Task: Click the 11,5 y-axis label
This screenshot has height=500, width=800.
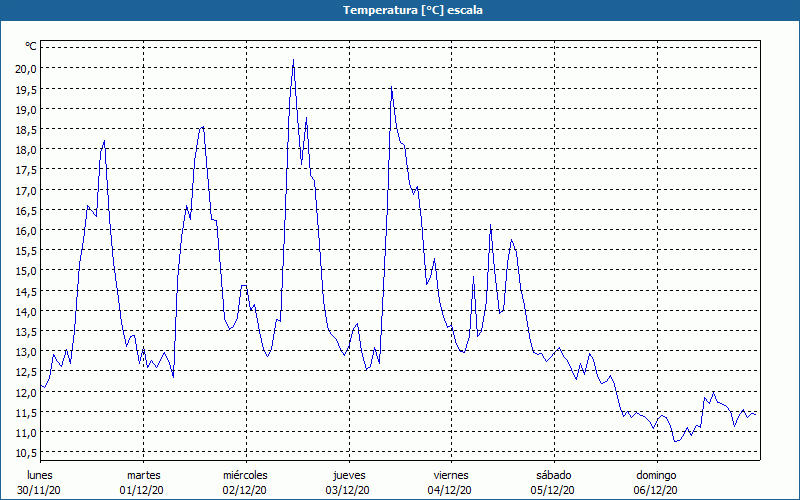Action: pos(26,412)
